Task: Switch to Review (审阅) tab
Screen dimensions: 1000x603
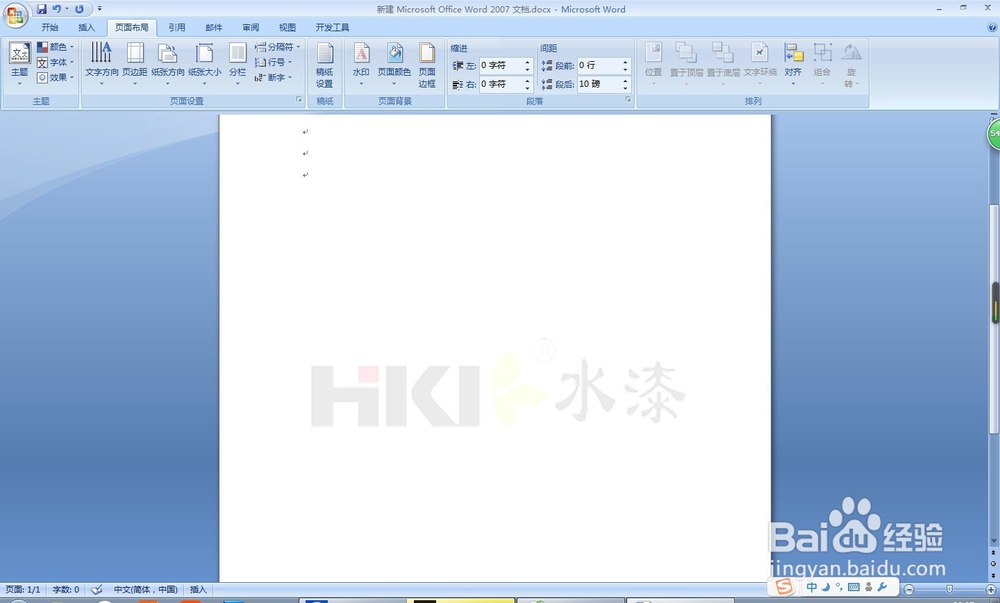Action: click(251, 27)
